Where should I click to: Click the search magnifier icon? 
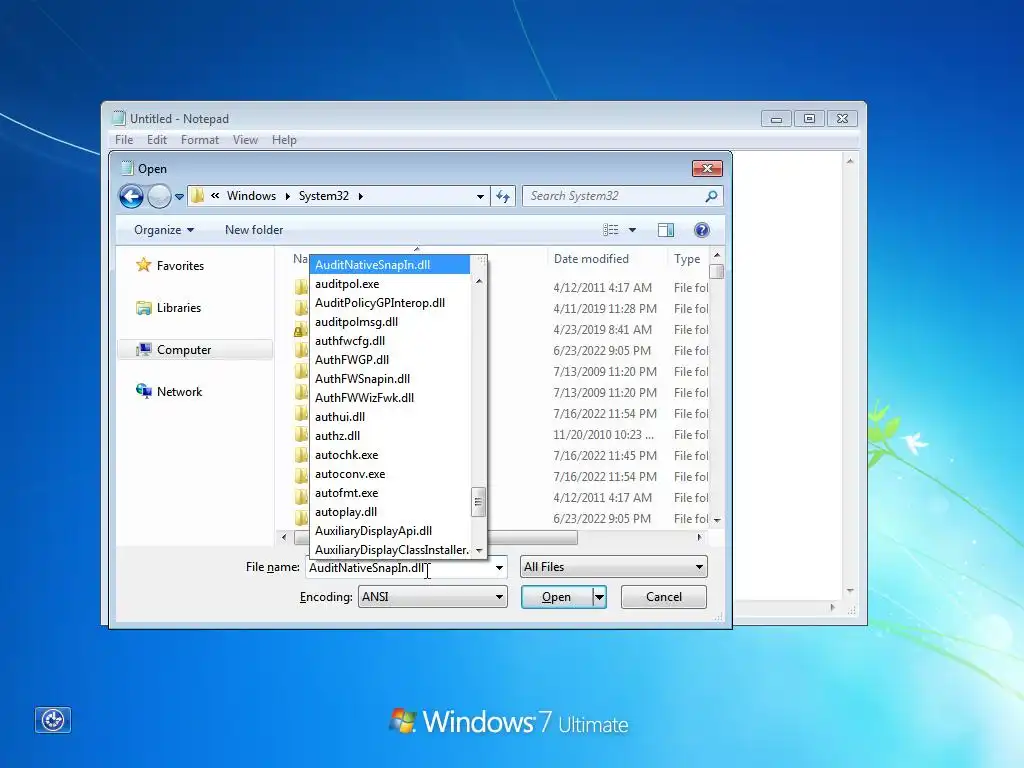coord(711,196)
